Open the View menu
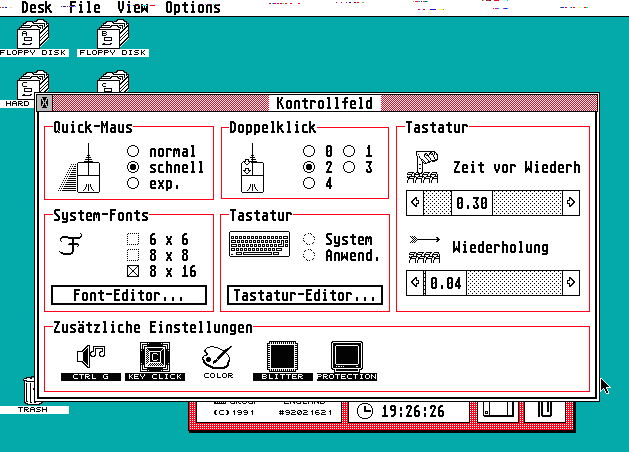629x452 pixels. pyautogui.click(x=133, y=8)
